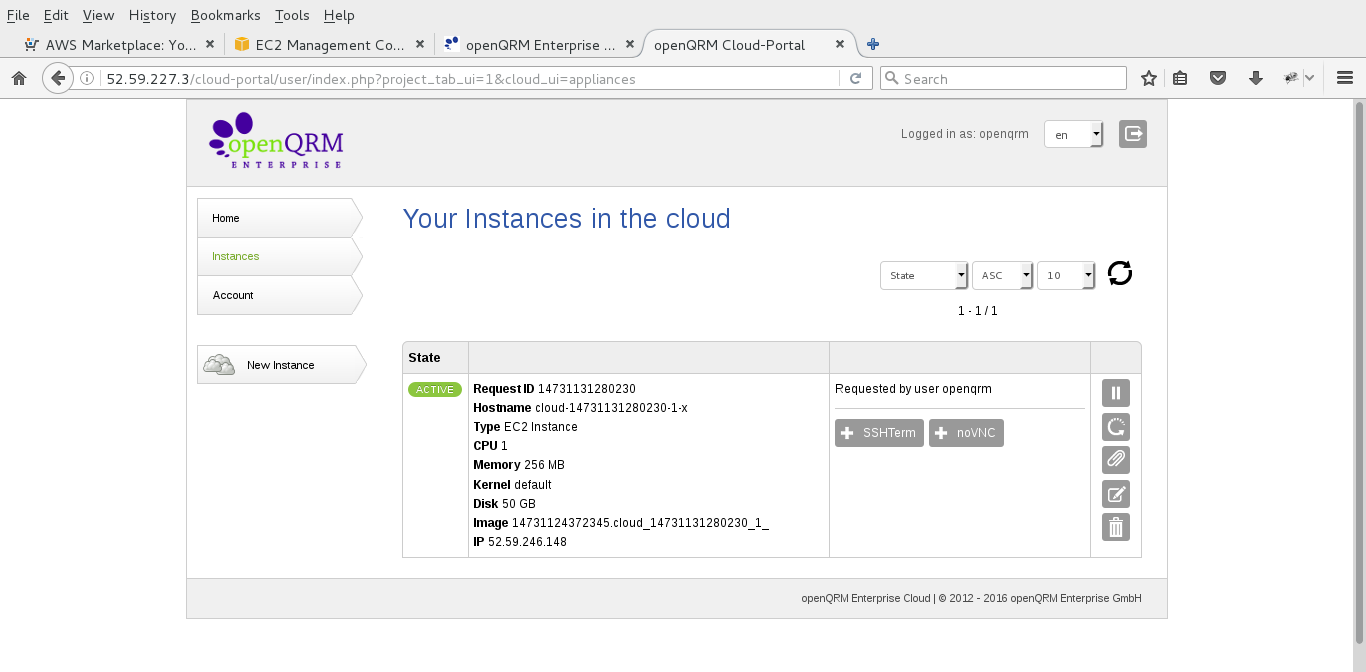Edit the instance using the pencil icon
Viewport: 1366px width, 672px height.
pos(1116,494)
